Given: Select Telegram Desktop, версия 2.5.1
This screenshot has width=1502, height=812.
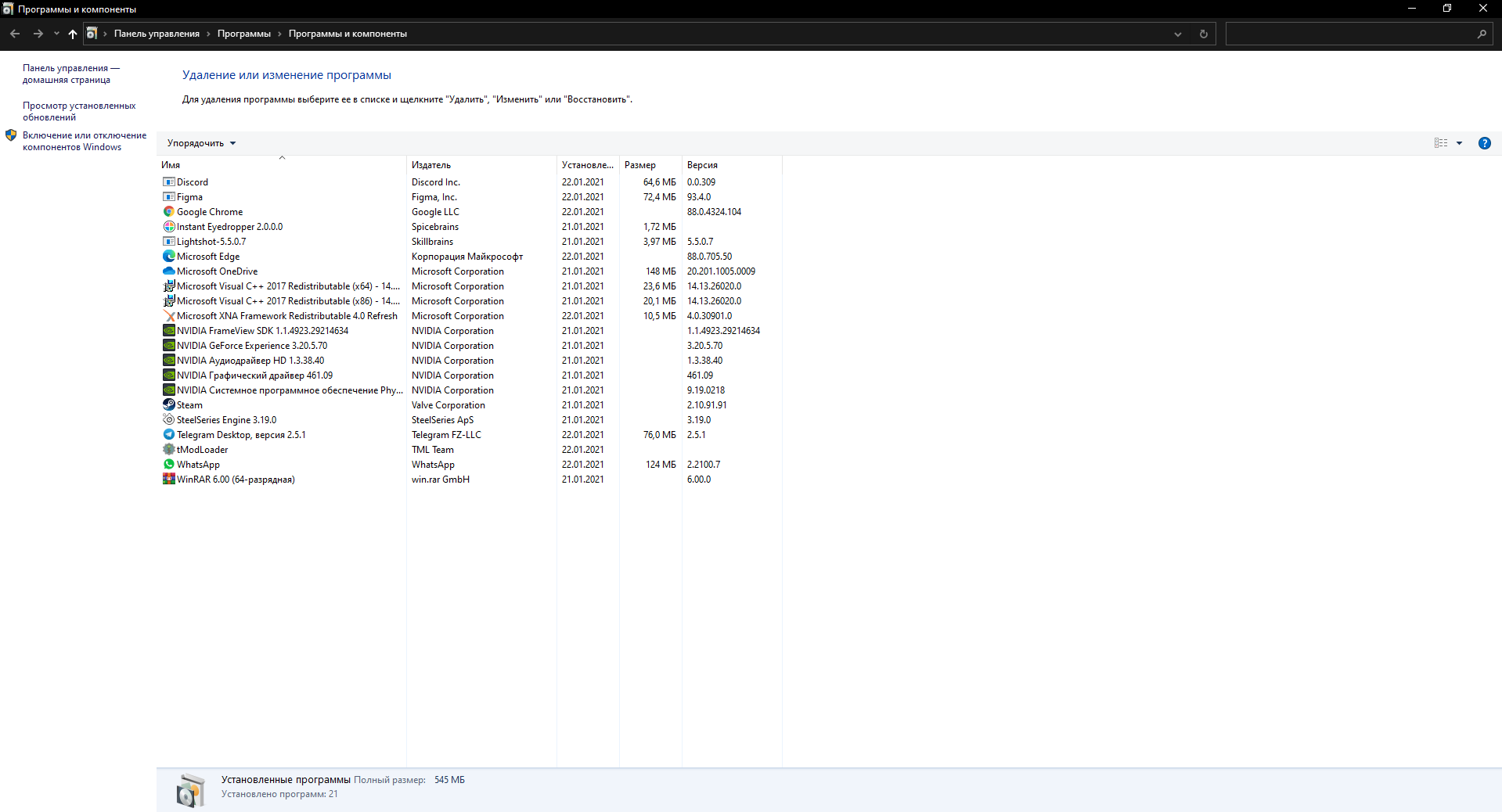Looking at the screenshot, I should pyautogui.click(x=241, y=435).
